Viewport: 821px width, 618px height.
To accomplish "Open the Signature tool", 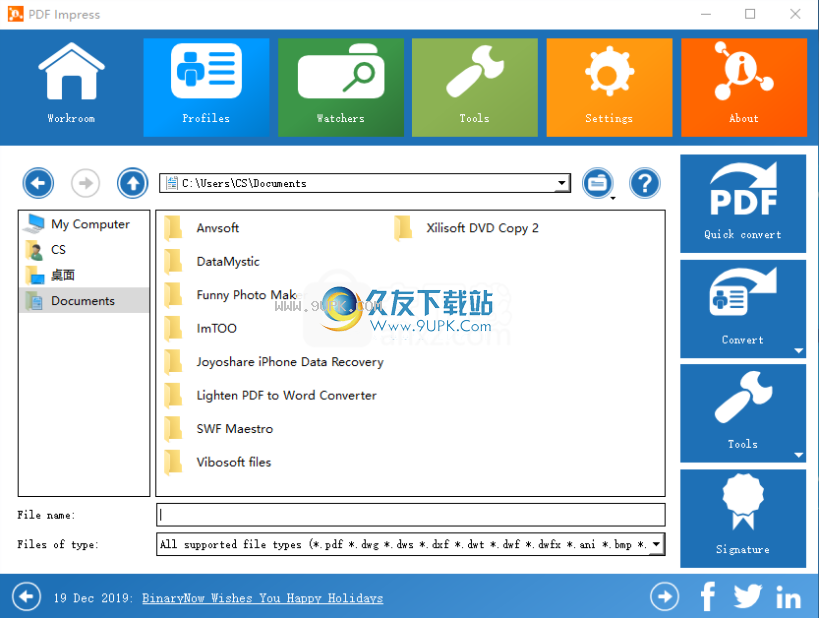I will coord(743,518).
